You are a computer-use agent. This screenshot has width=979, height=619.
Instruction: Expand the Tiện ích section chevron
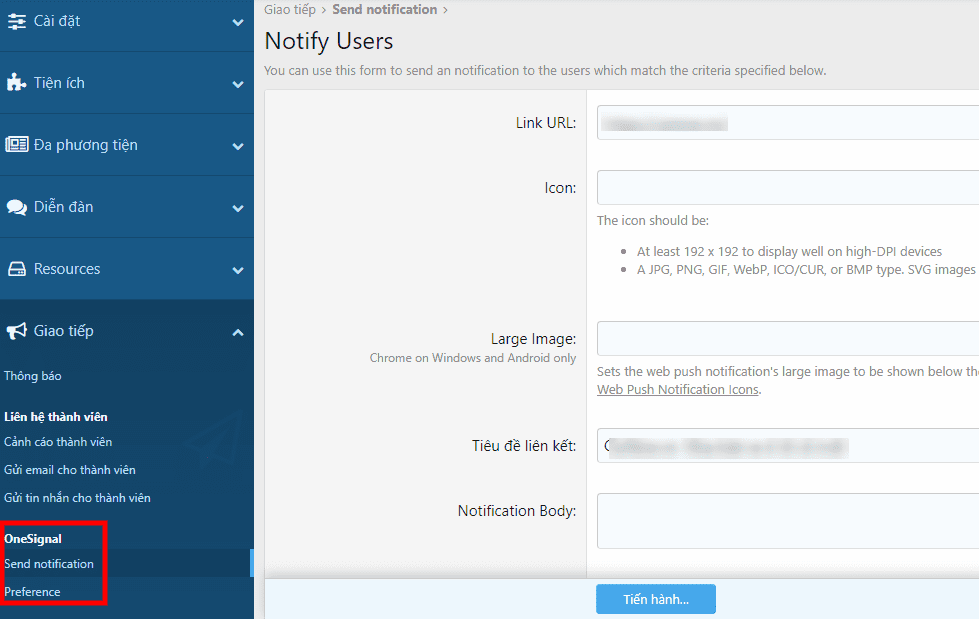(238, 84)
